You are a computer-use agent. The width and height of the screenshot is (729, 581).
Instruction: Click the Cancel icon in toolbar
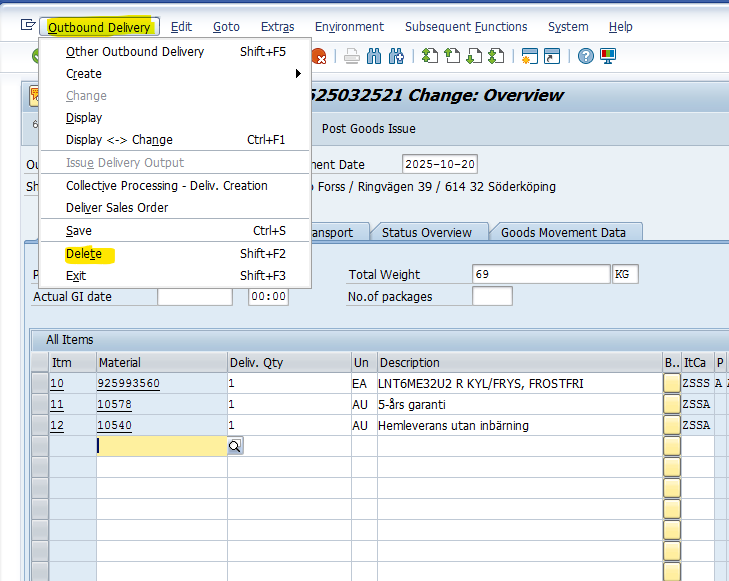coord(319,57)
